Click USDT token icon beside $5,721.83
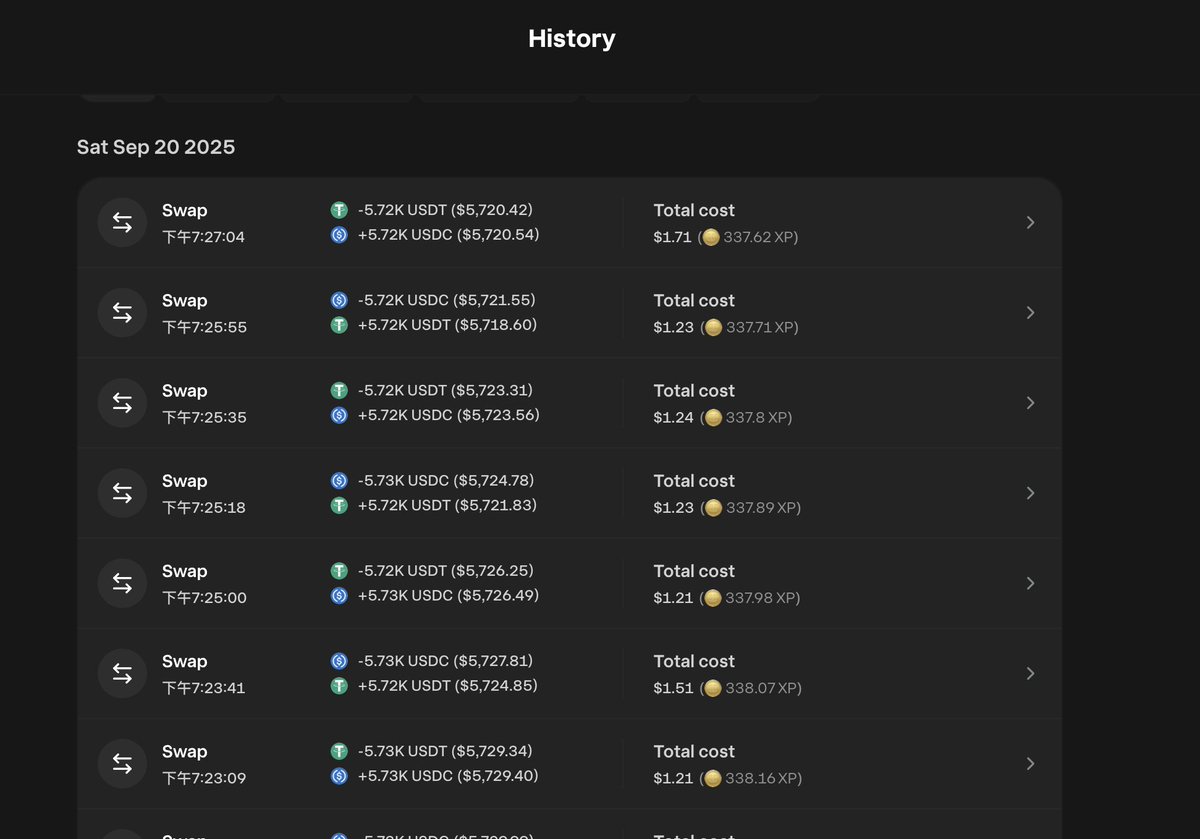Image resolution: width=1200 pixels, height=839 pixels. click(x=339, y=506)
